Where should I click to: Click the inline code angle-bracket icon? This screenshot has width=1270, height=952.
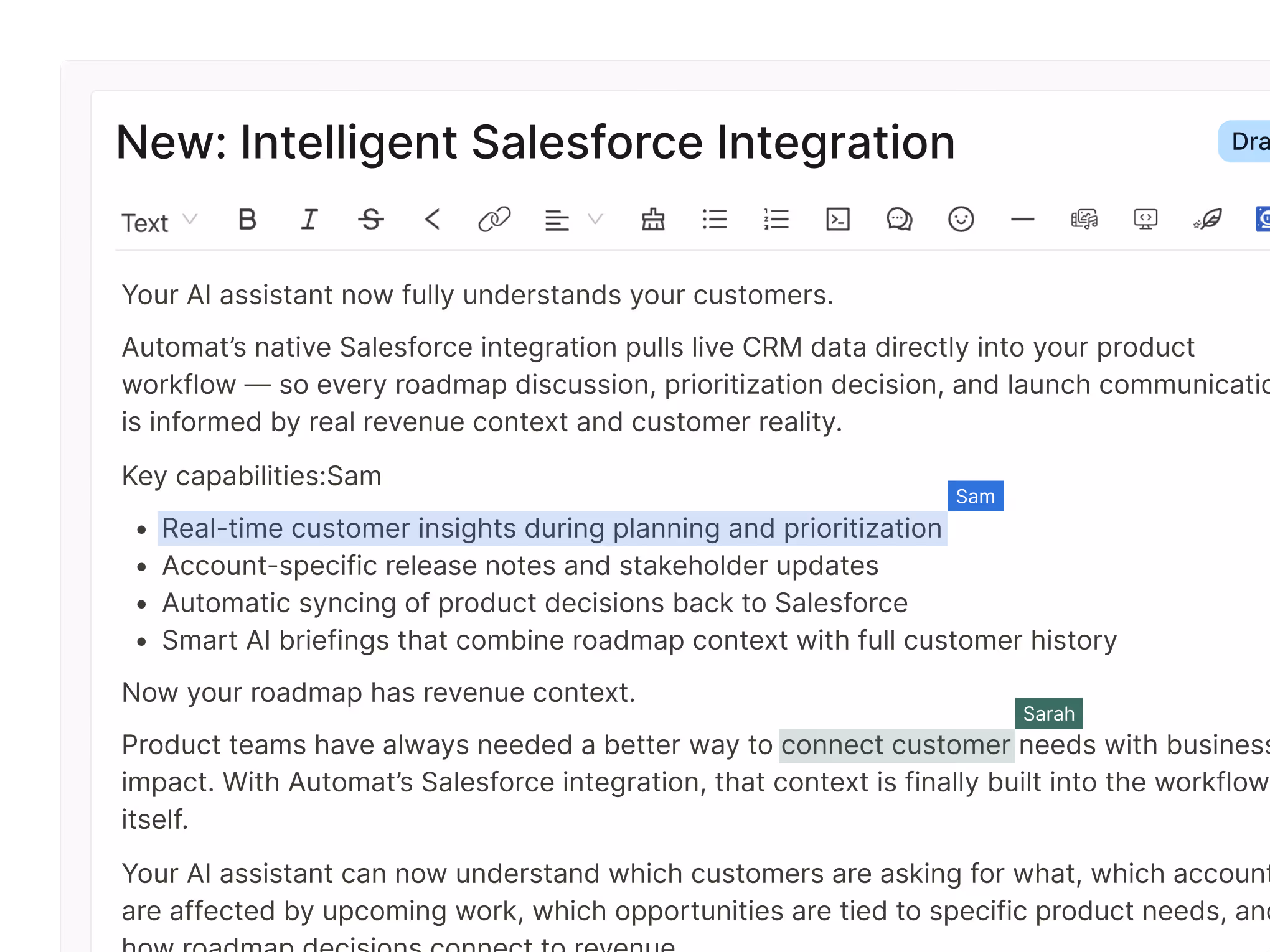(x=433, y=220)
